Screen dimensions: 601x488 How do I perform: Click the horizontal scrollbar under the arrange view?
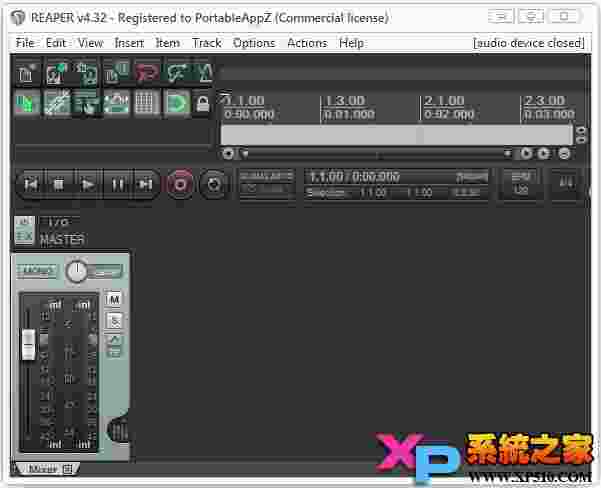point(378,154)
